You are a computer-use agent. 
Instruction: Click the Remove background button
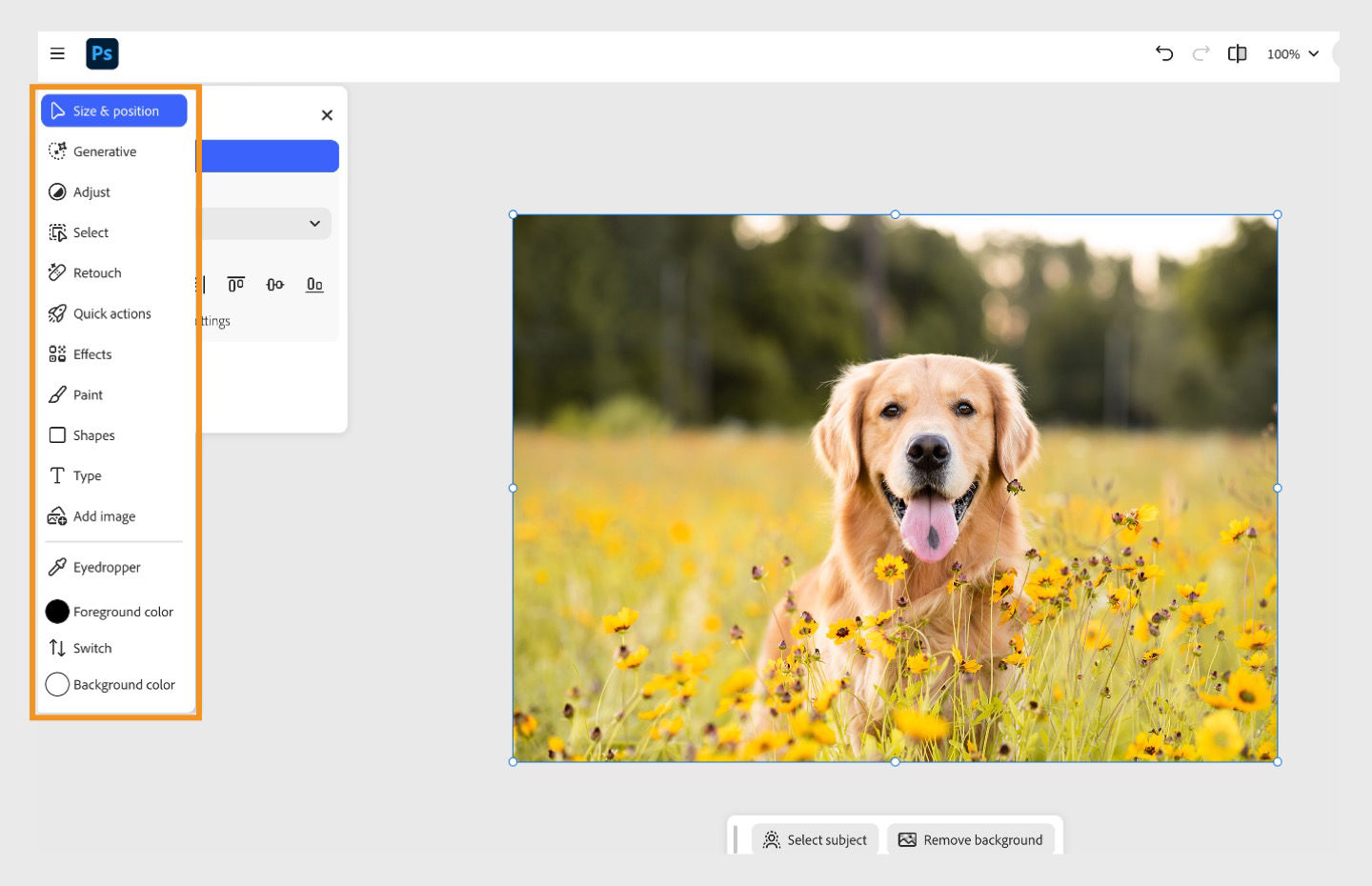tap(970, 839)
